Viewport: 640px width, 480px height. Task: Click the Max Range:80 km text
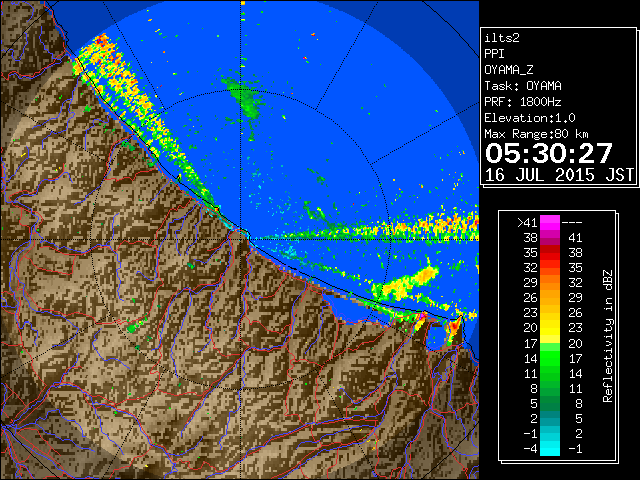pyautogui.click(x=536, y=134)
